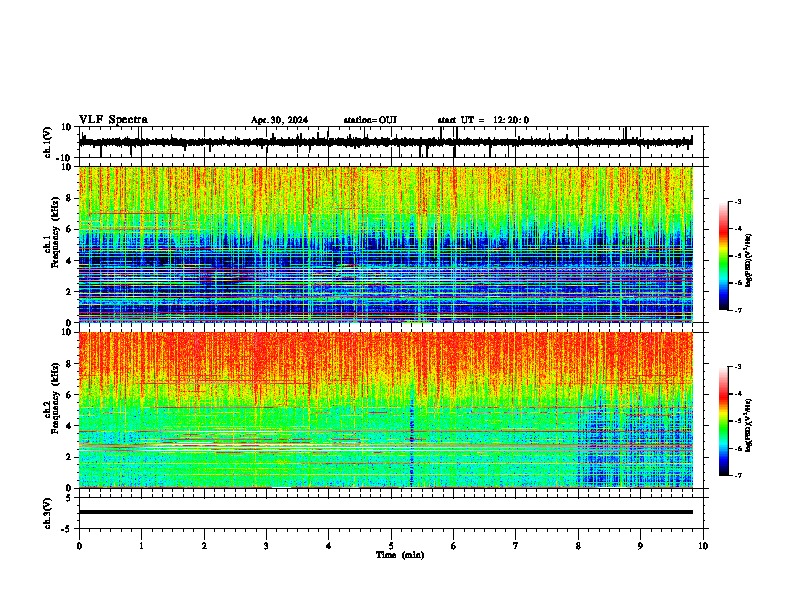The image size is (792, 612).
Task: Click time axis tick label "3"
Action: pos(266,546)
